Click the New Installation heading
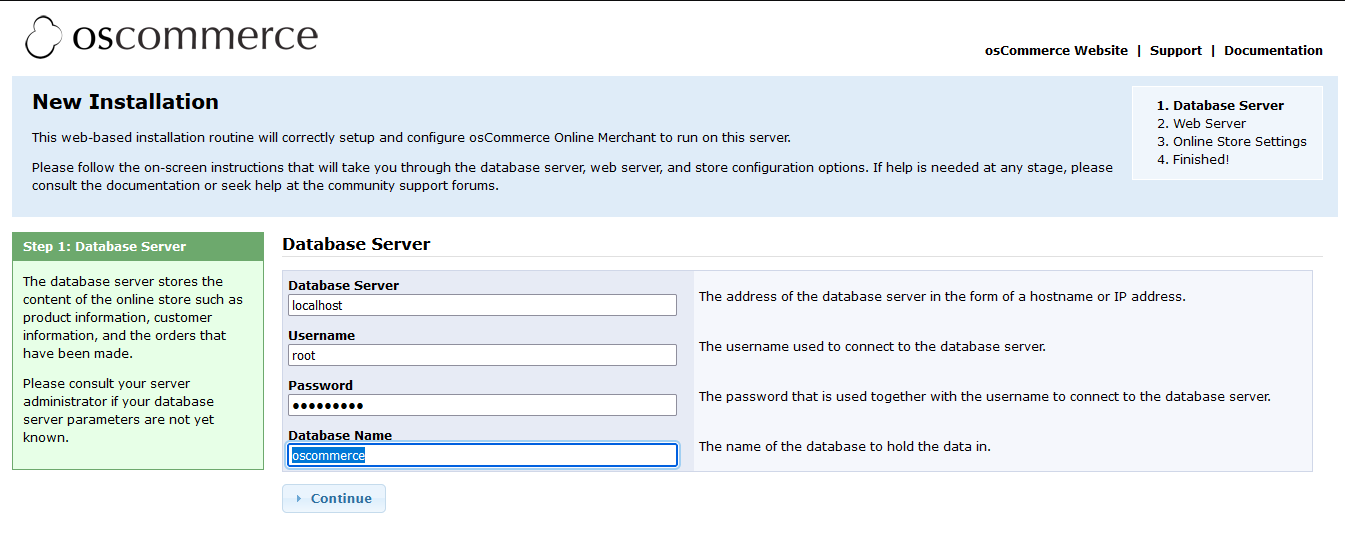Screen dimensions: 1345x539 (x=125, y=102)
